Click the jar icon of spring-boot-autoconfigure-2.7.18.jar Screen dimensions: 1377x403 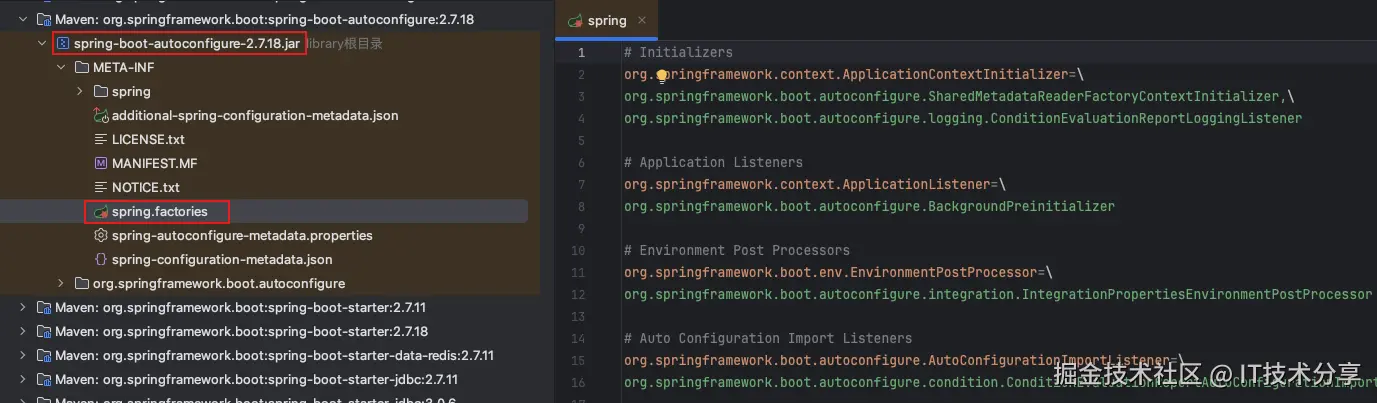pos(63,44)
